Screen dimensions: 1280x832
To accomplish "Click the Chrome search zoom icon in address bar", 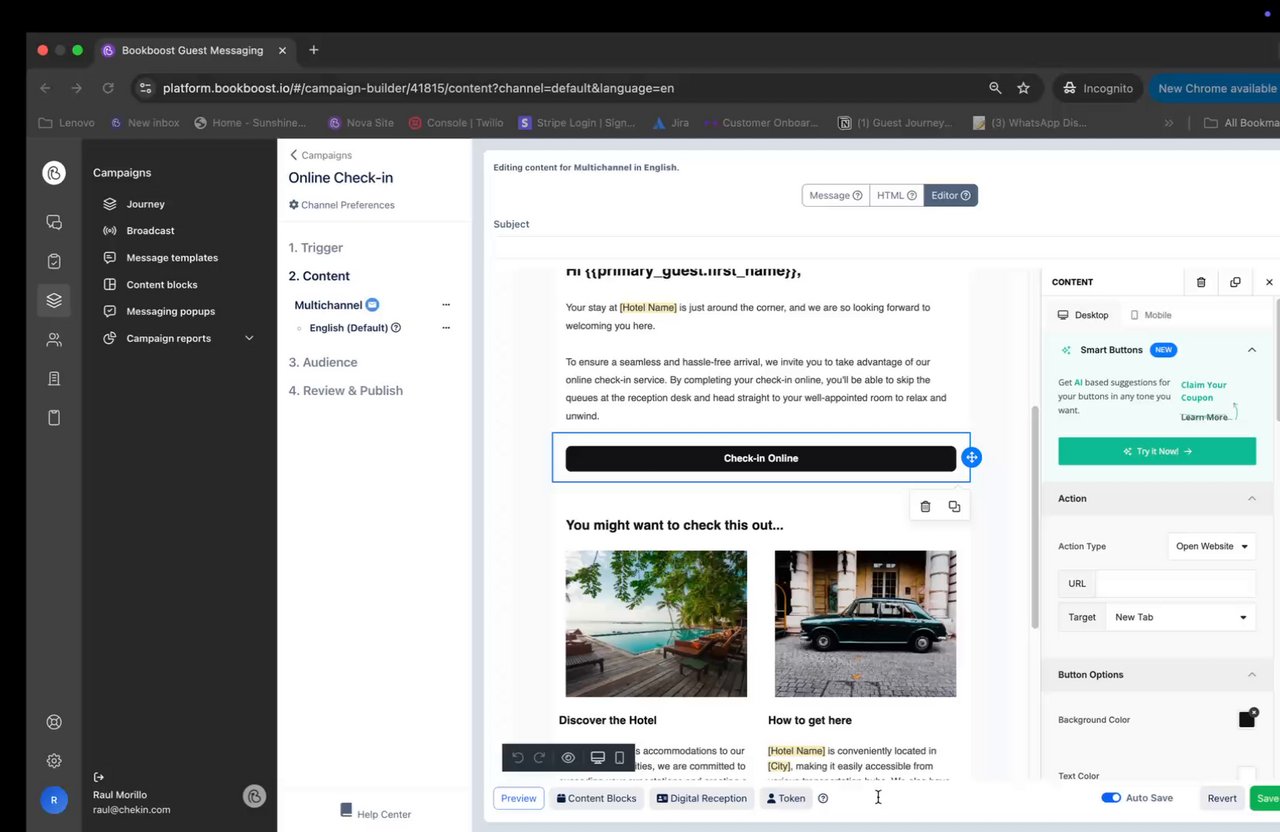I will (995, 88).
